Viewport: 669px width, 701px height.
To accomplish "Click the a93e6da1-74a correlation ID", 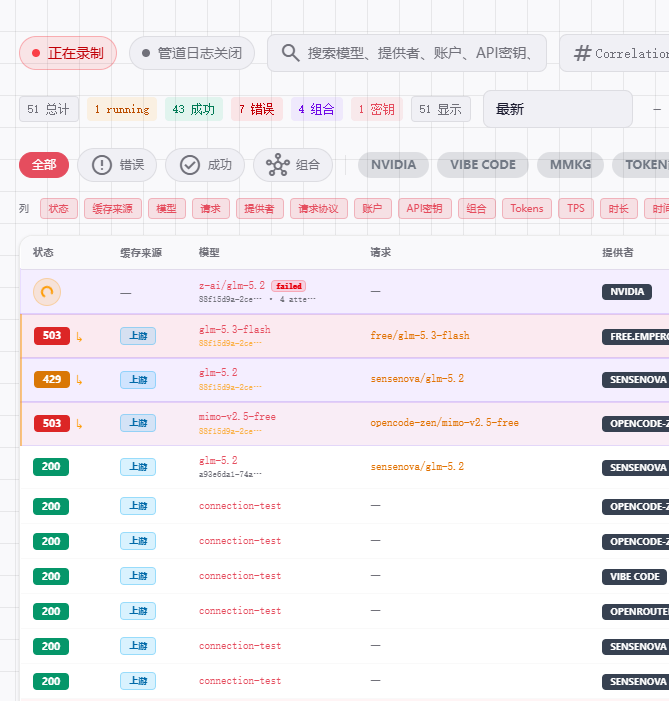I will pos(230,474).
